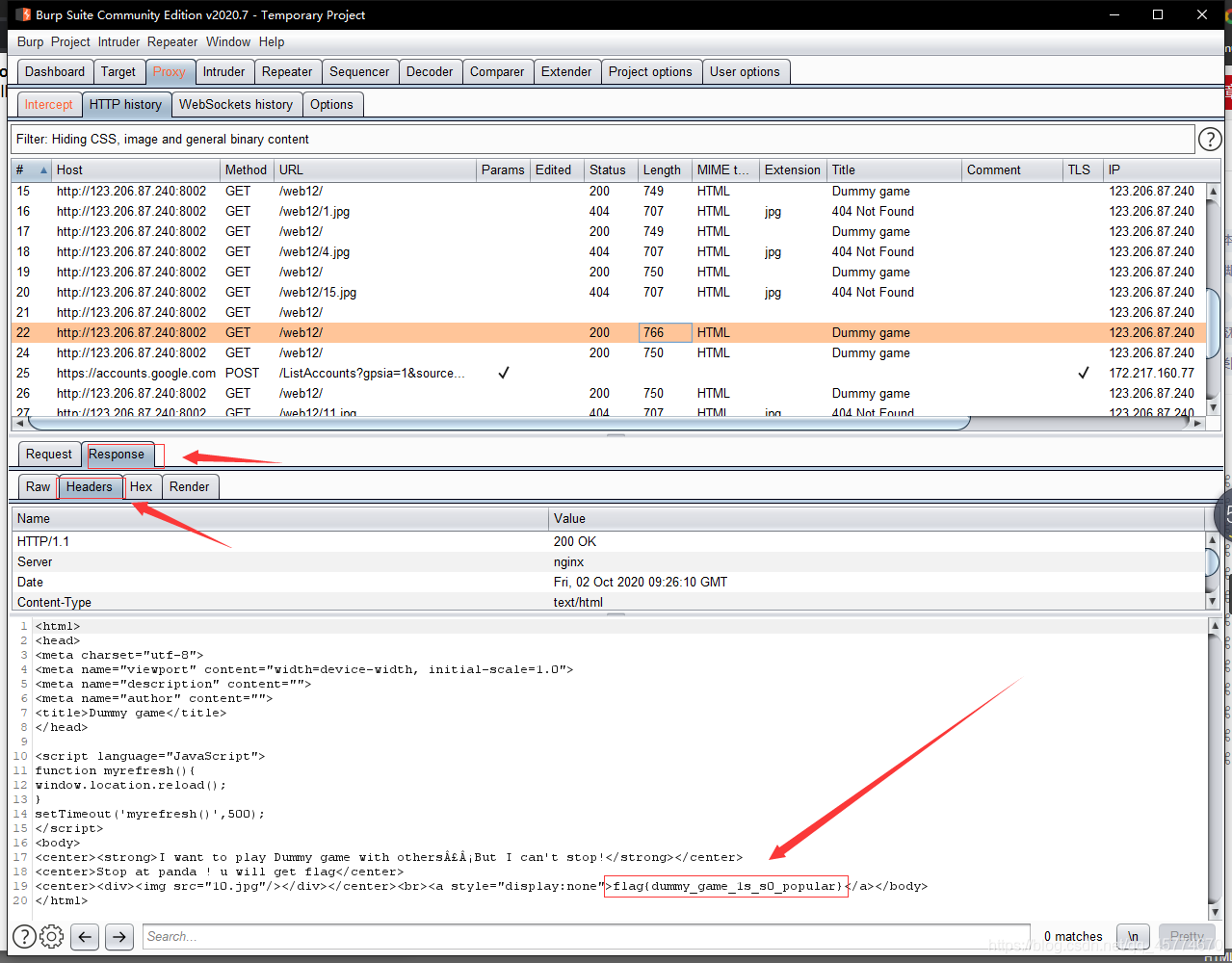Image resolution: width=1232 pixels, height=963 pixels.
Task: Switch to the Intercept sub-tab
Action: coord(49,104)
